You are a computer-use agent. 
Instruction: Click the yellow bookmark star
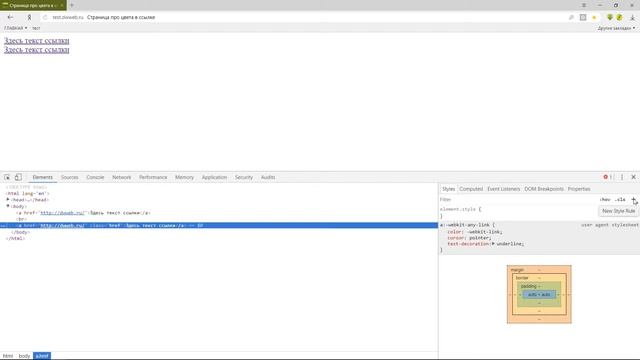(x=594, y=18)
